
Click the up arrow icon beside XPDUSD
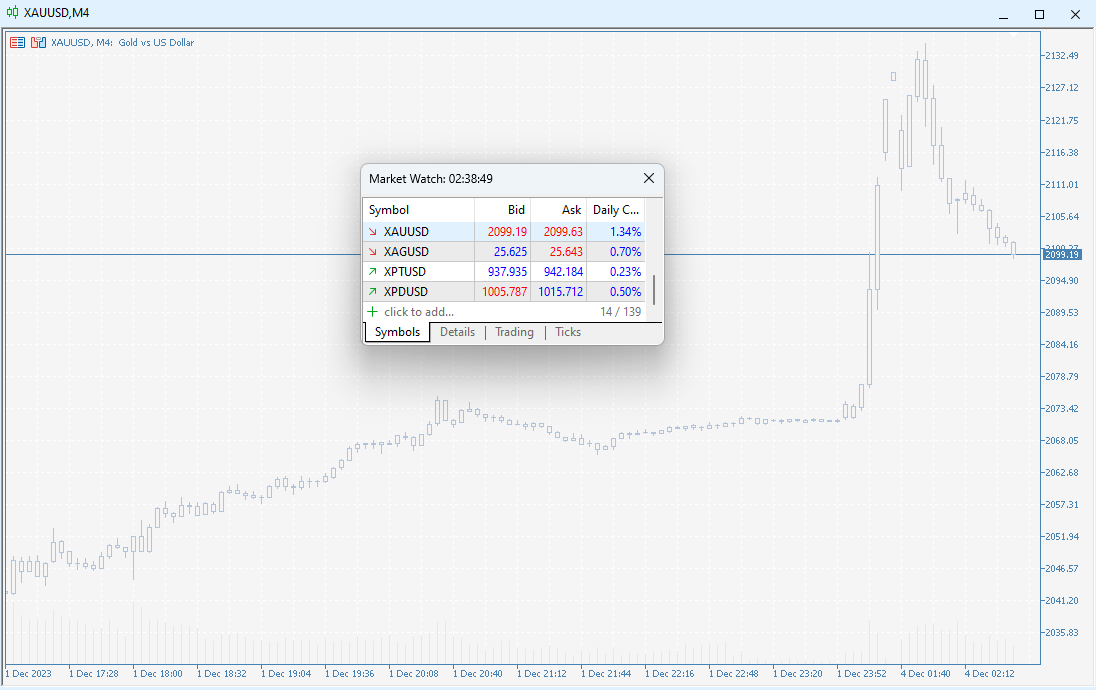tap(373, 292)
